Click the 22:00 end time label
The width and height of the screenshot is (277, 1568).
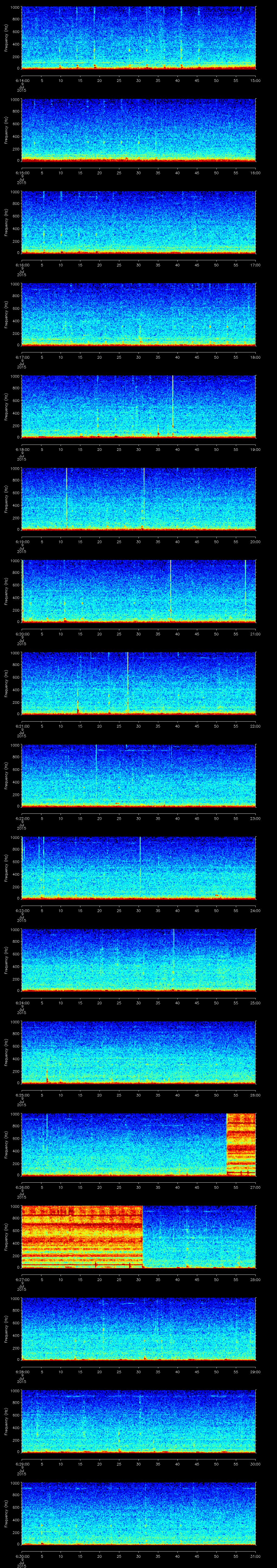tap(255, 726)
